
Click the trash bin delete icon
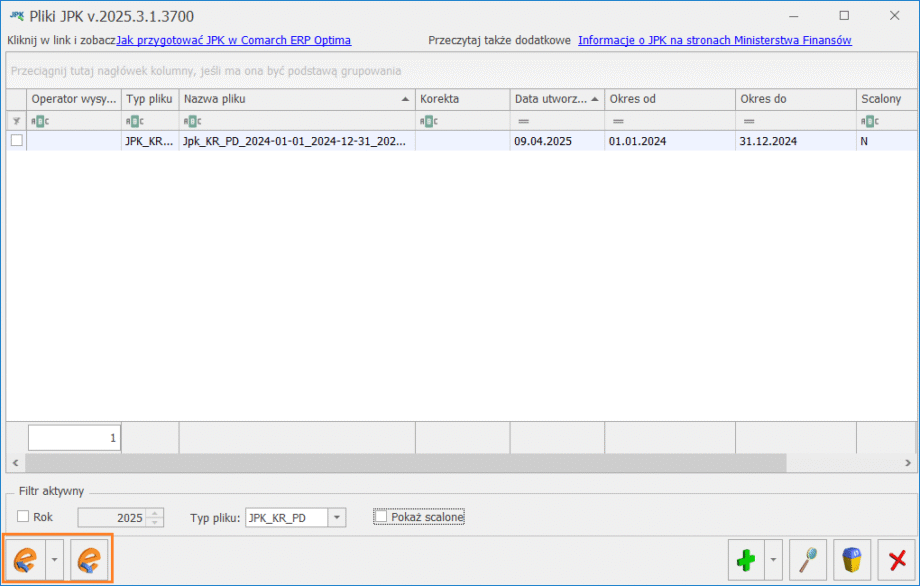pyautogui.click(x=852, y=560)
